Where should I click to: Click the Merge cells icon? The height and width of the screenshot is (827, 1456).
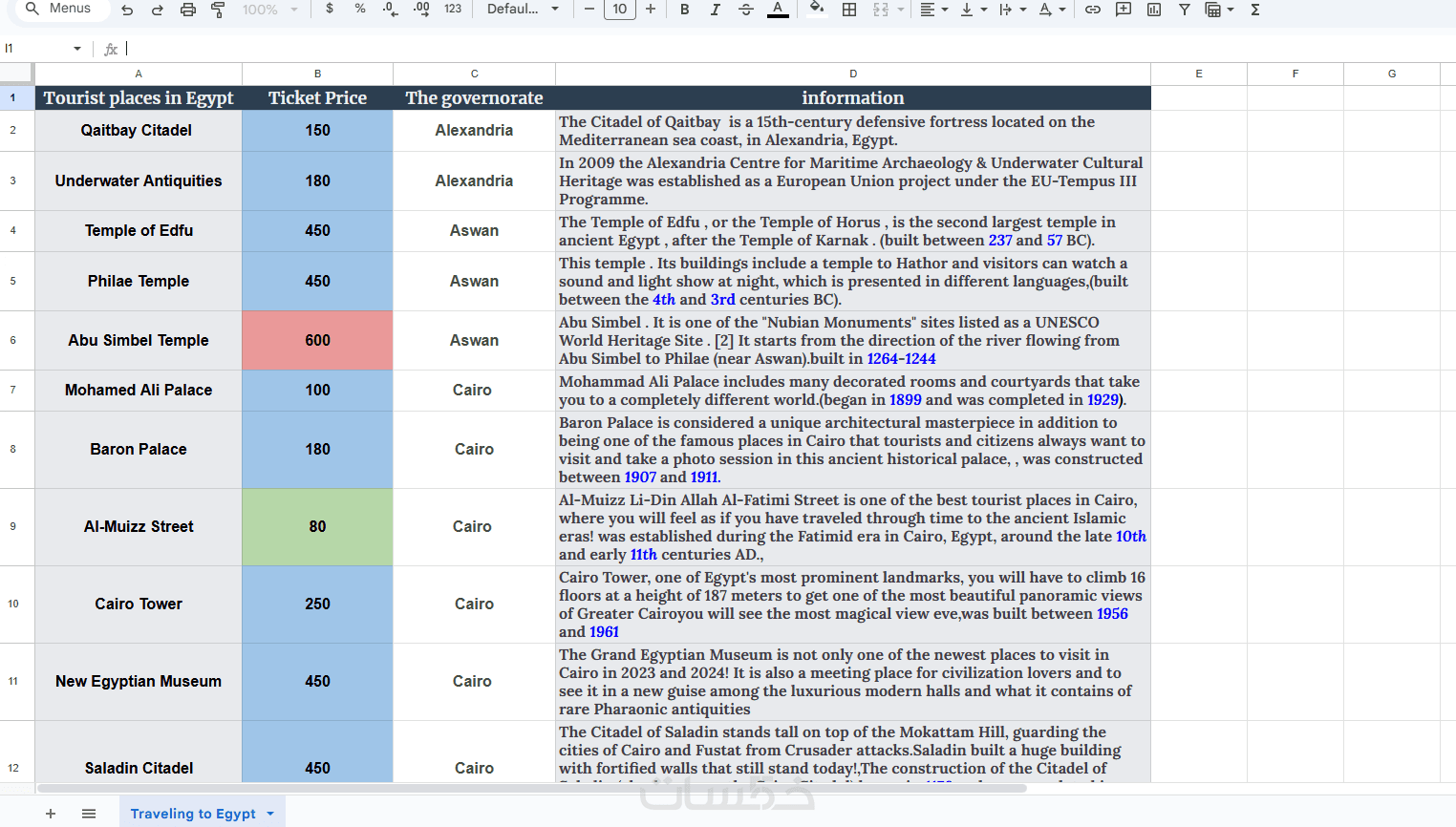coord(881,9)
